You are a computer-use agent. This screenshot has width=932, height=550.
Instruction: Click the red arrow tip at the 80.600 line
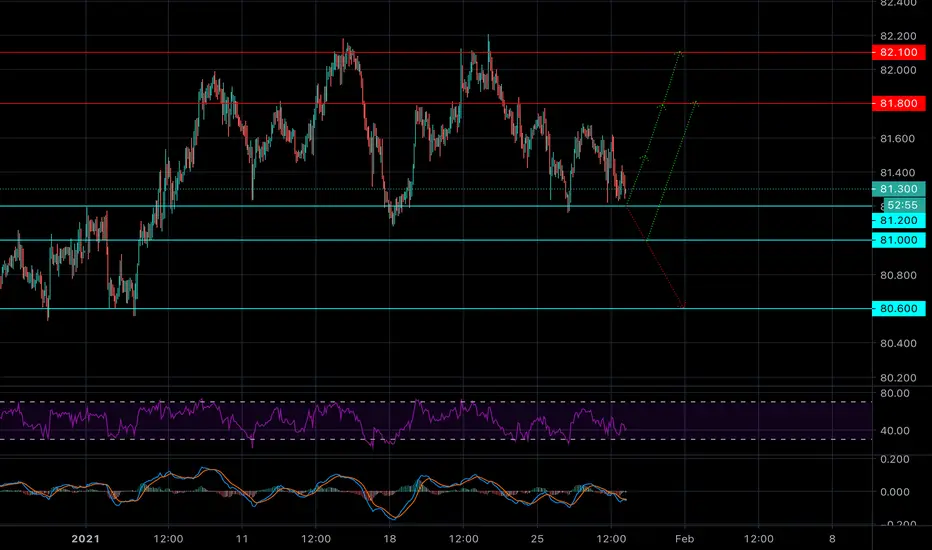pos(682,306)
